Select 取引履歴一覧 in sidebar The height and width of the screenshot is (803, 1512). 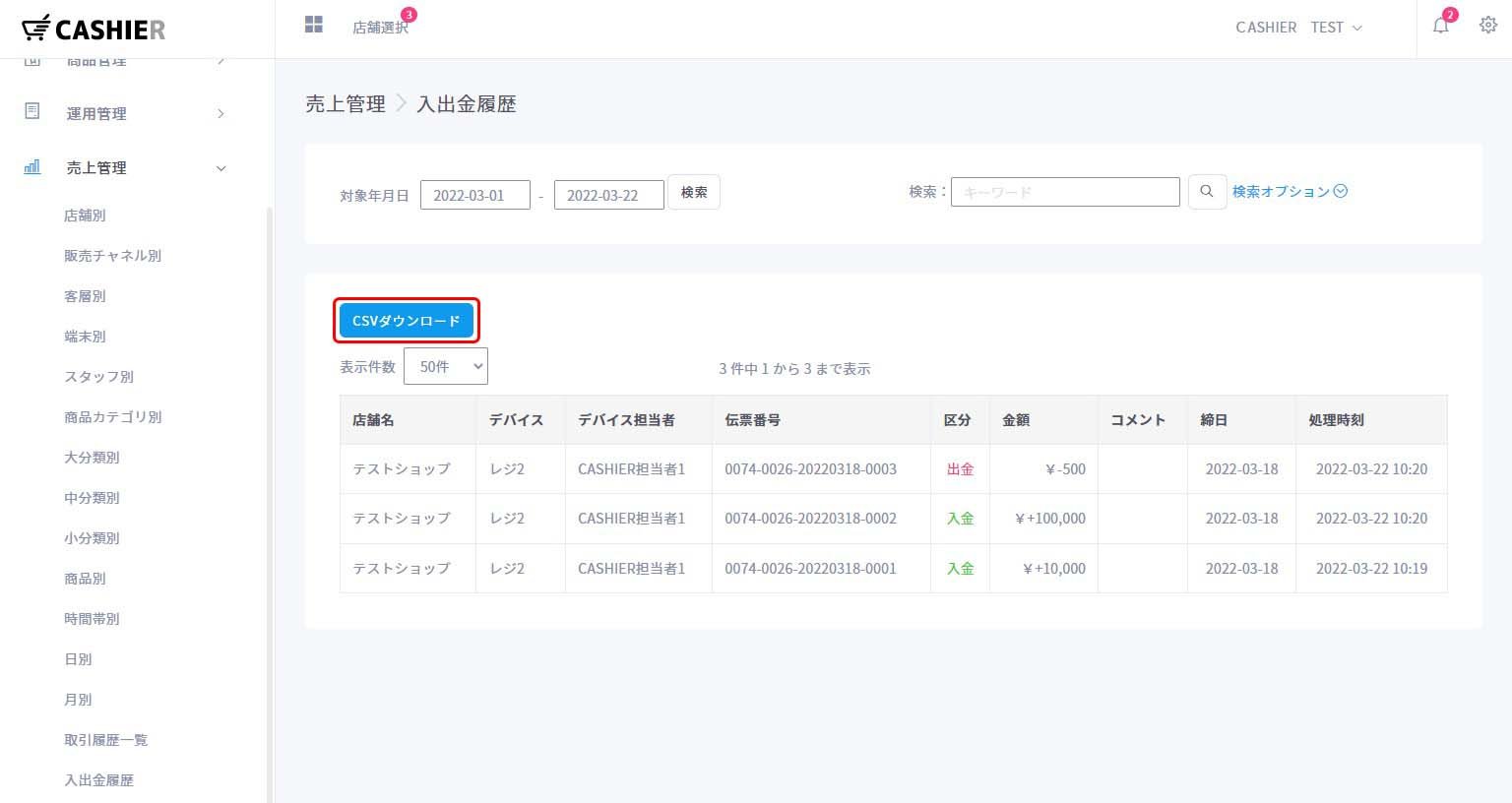(x=106, y=740)
